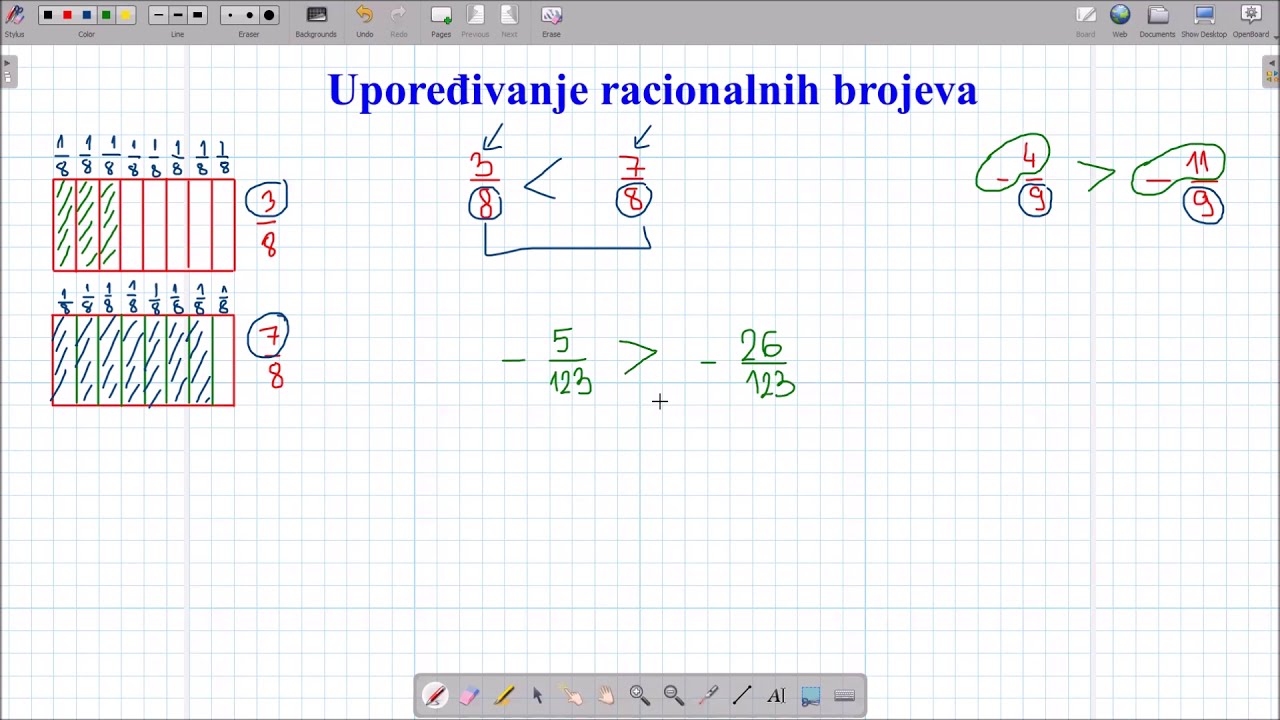Click the title 'Upoređivanje racionalnih brojeva'
Screen dimensions: 1280x720
[x=652, y=90]
